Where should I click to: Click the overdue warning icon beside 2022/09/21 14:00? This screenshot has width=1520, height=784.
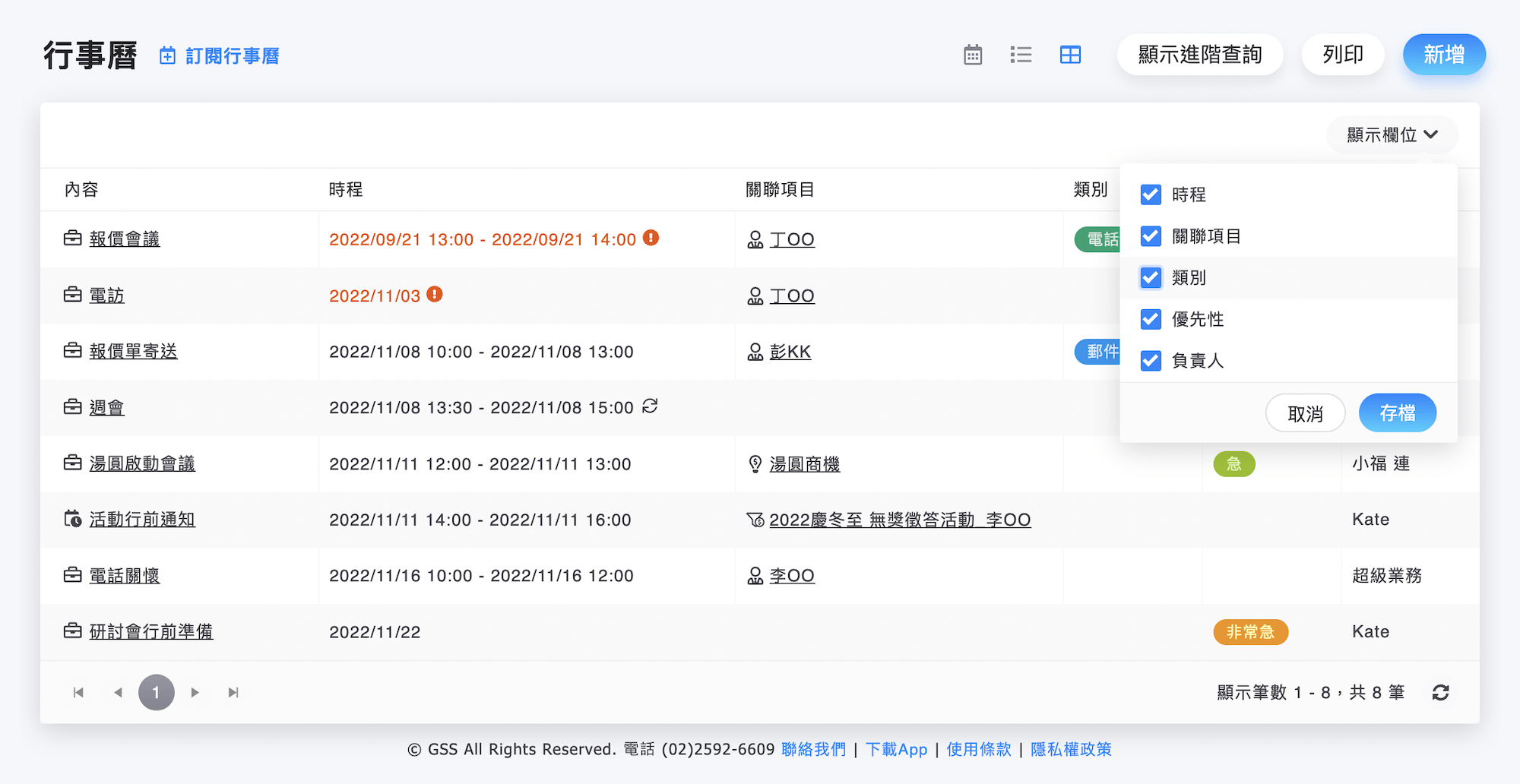(x=651, y=238)
